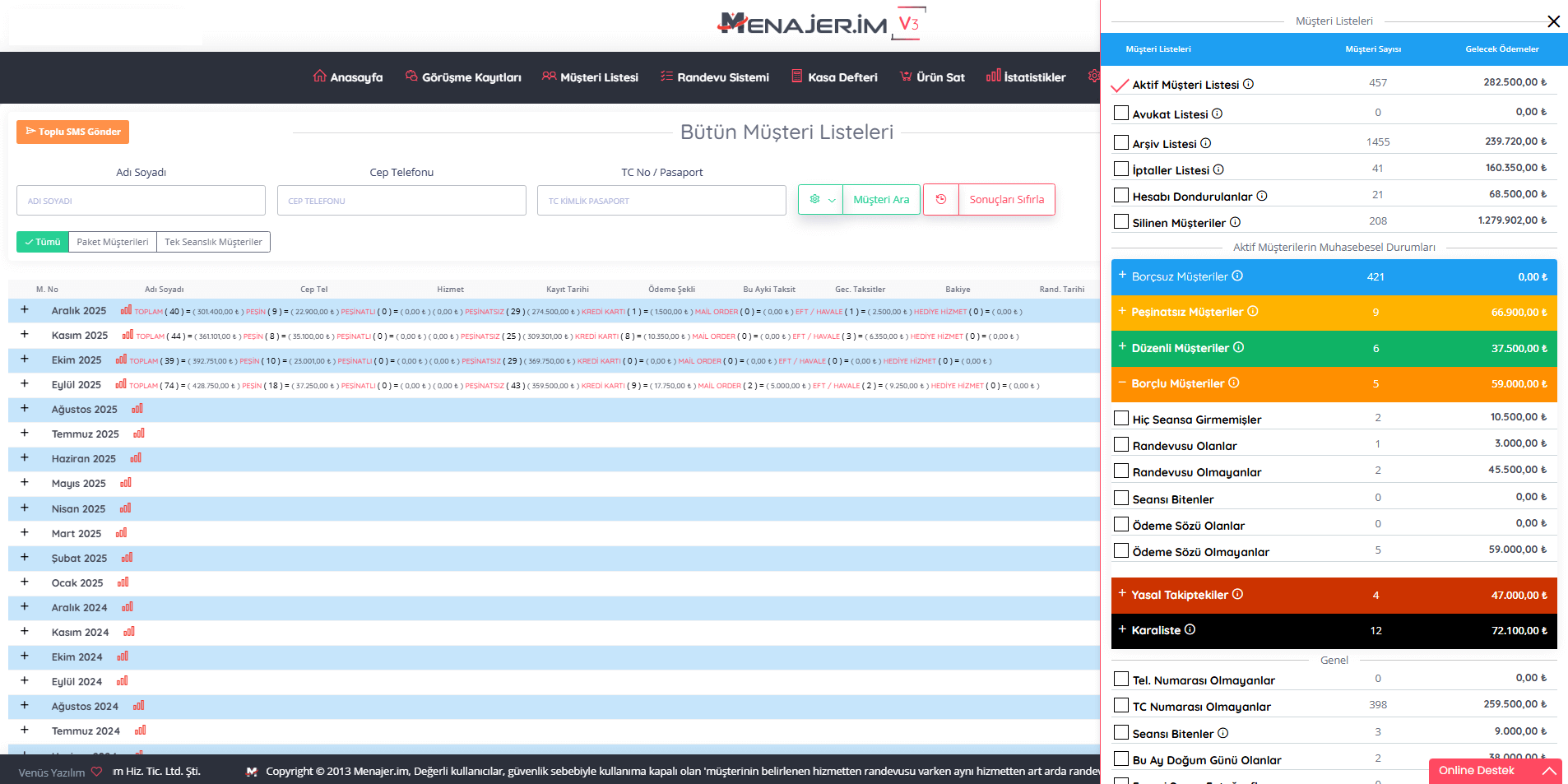Click the info icon next to Yasal Takiptekiler
This screenshot has height=784, width=1568.
[1237, 595]
